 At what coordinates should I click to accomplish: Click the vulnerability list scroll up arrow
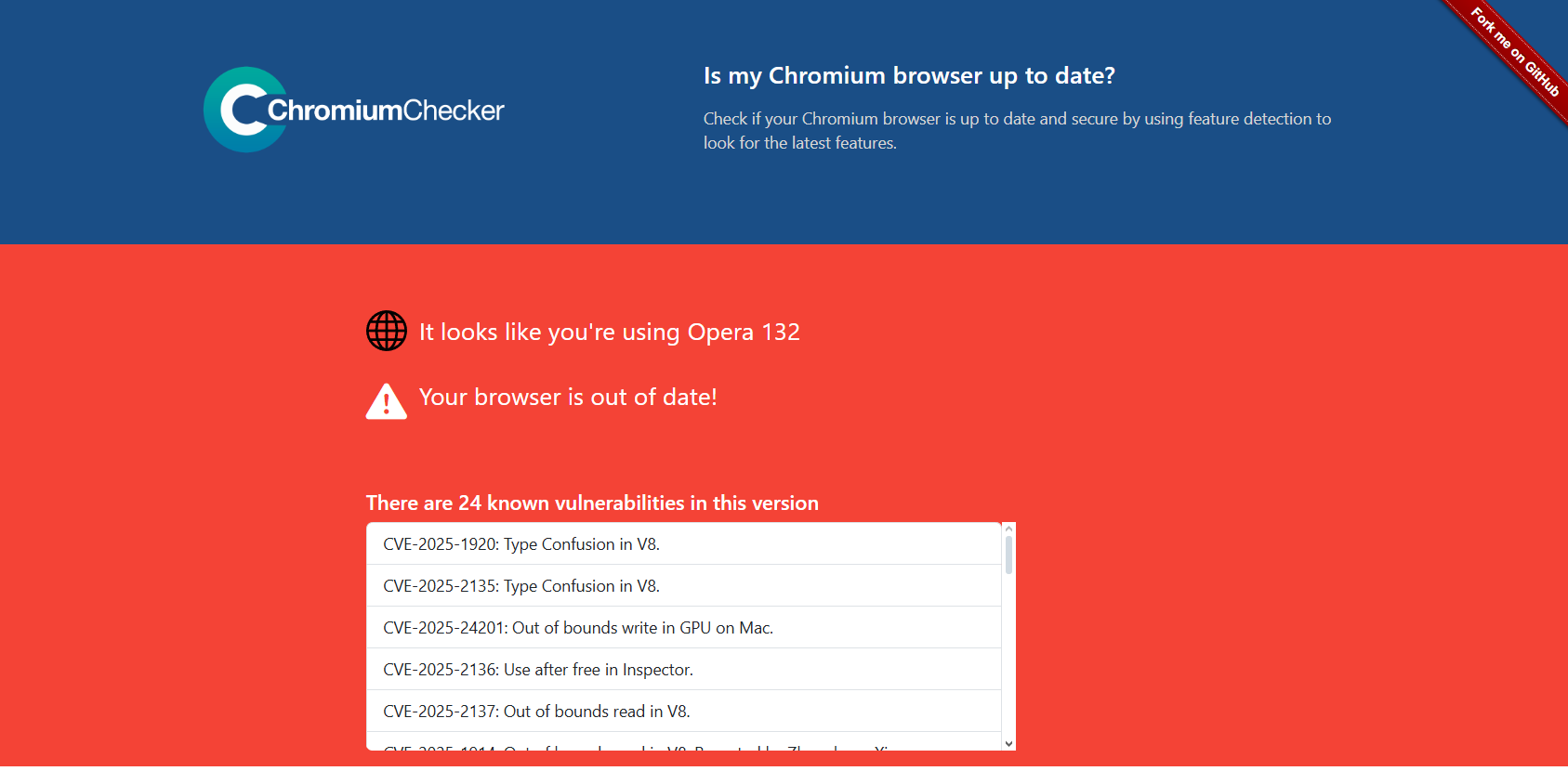click(x=1008, y=529)
